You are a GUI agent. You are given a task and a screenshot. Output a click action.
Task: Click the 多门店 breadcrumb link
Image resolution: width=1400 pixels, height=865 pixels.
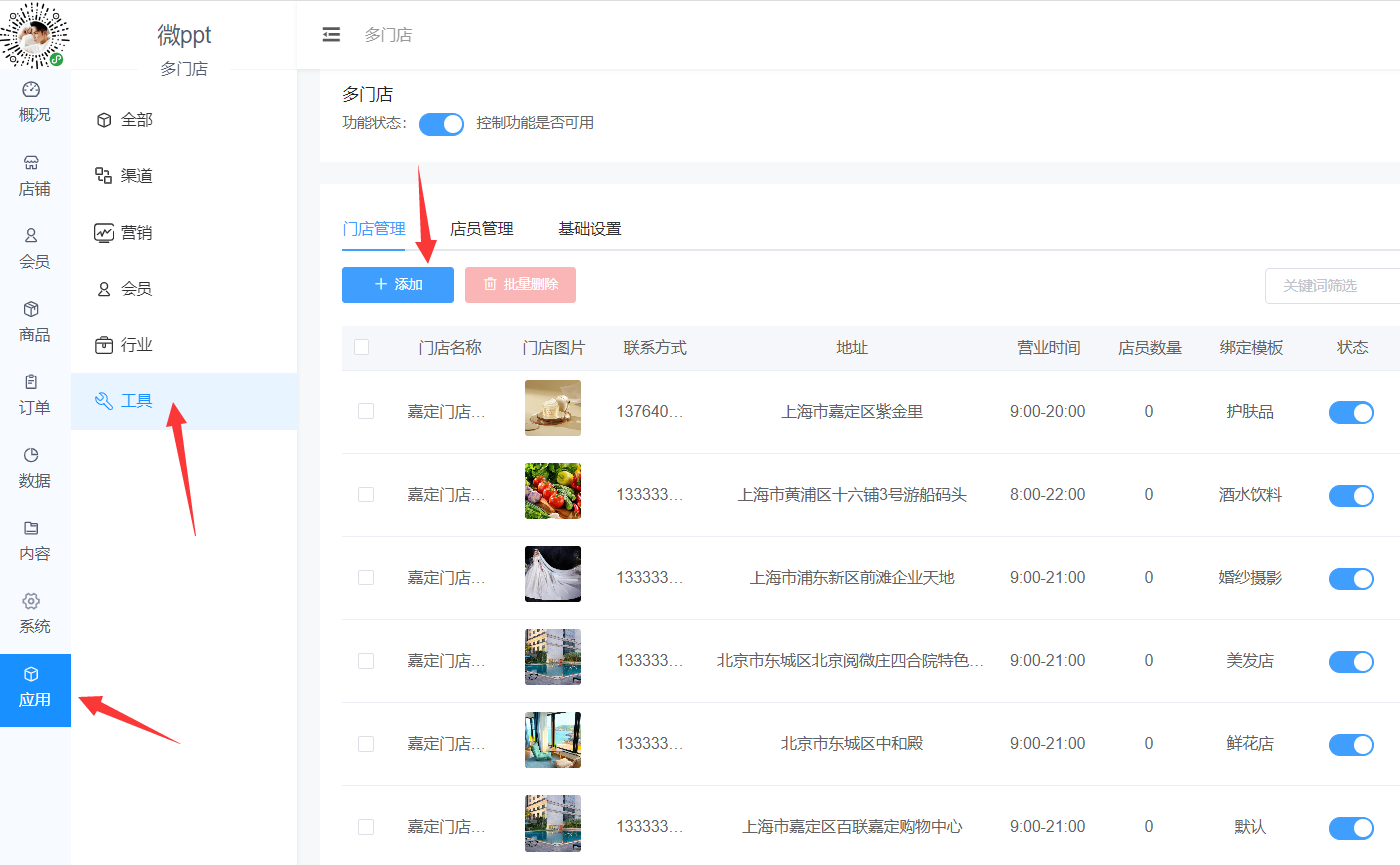tap(388, 35)
